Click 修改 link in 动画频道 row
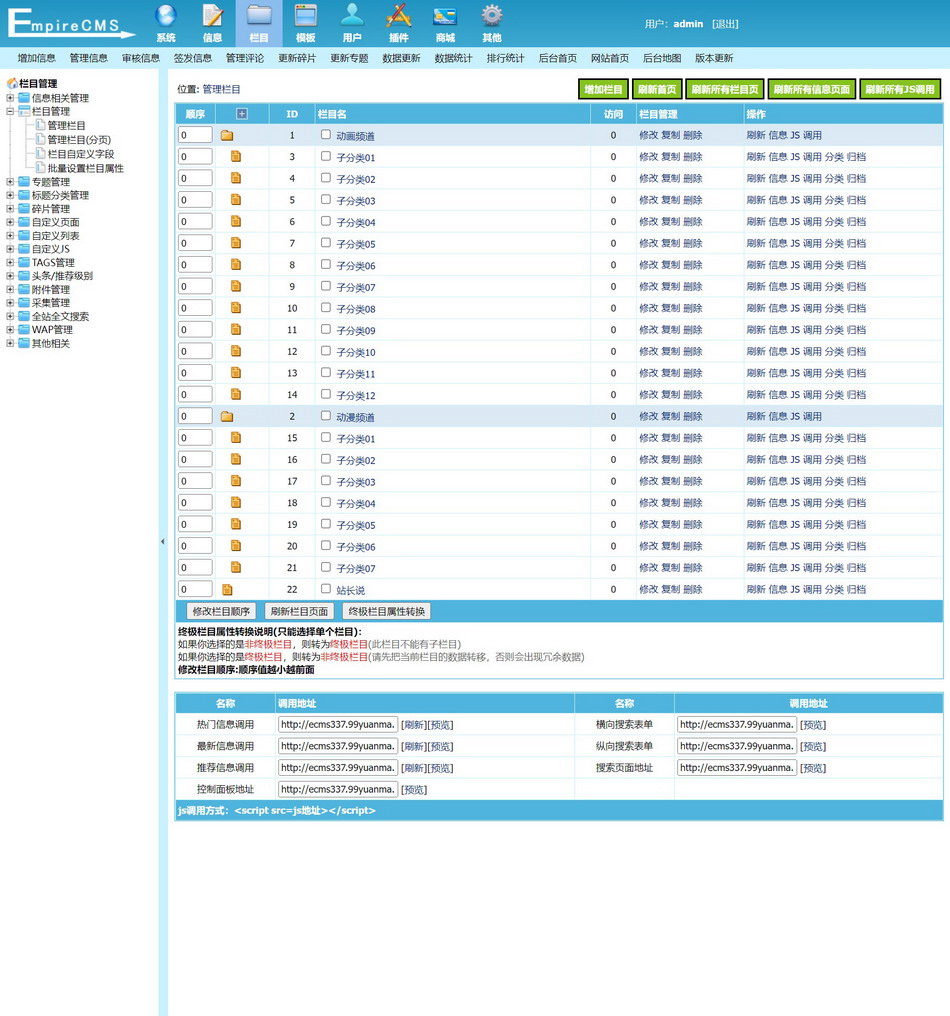The height and width of the screenshot is (1016, 950). pyautogui.click(x=649, y=135)
